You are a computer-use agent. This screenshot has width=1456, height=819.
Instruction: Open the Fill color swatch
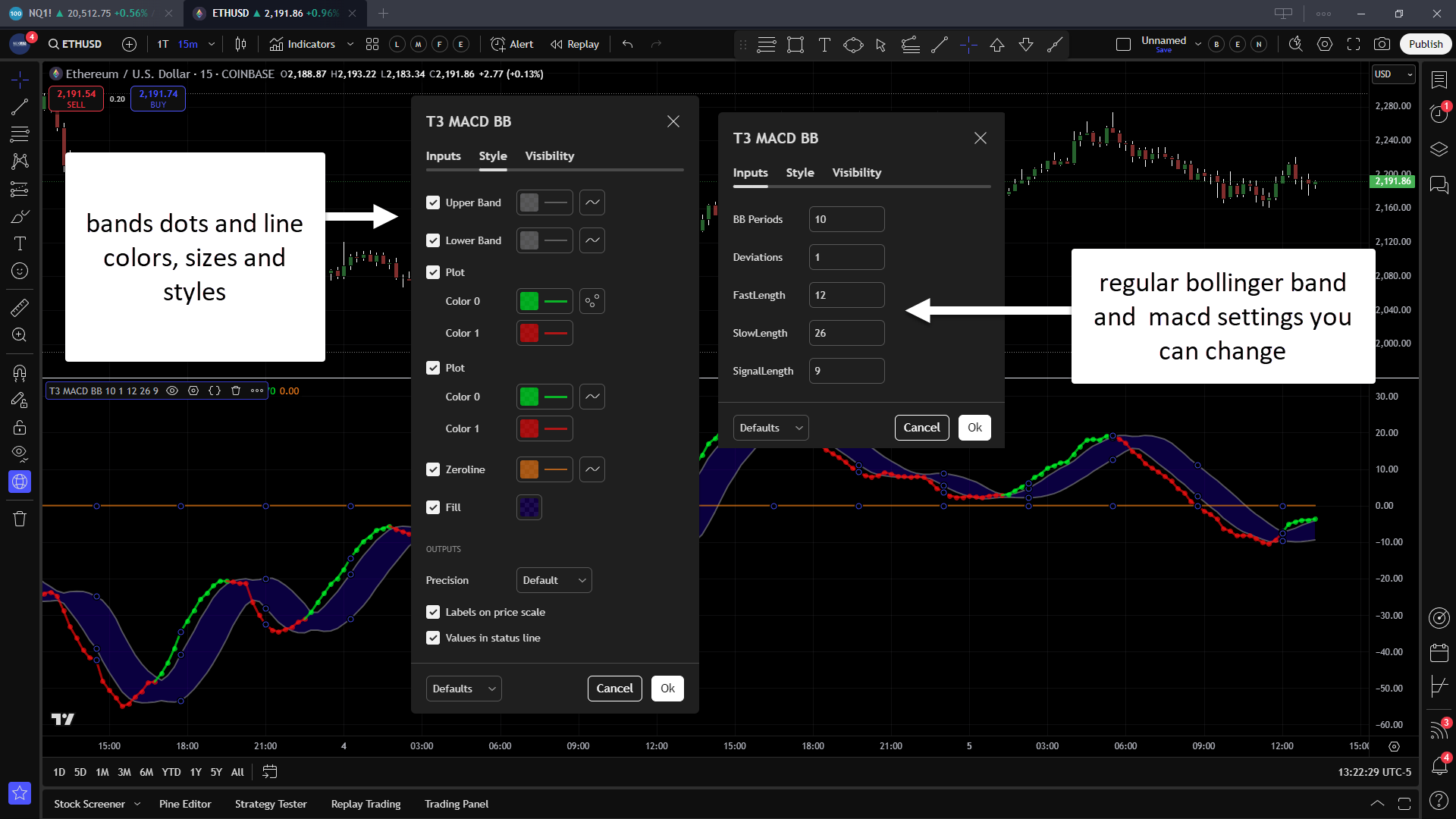coord(529,507)
